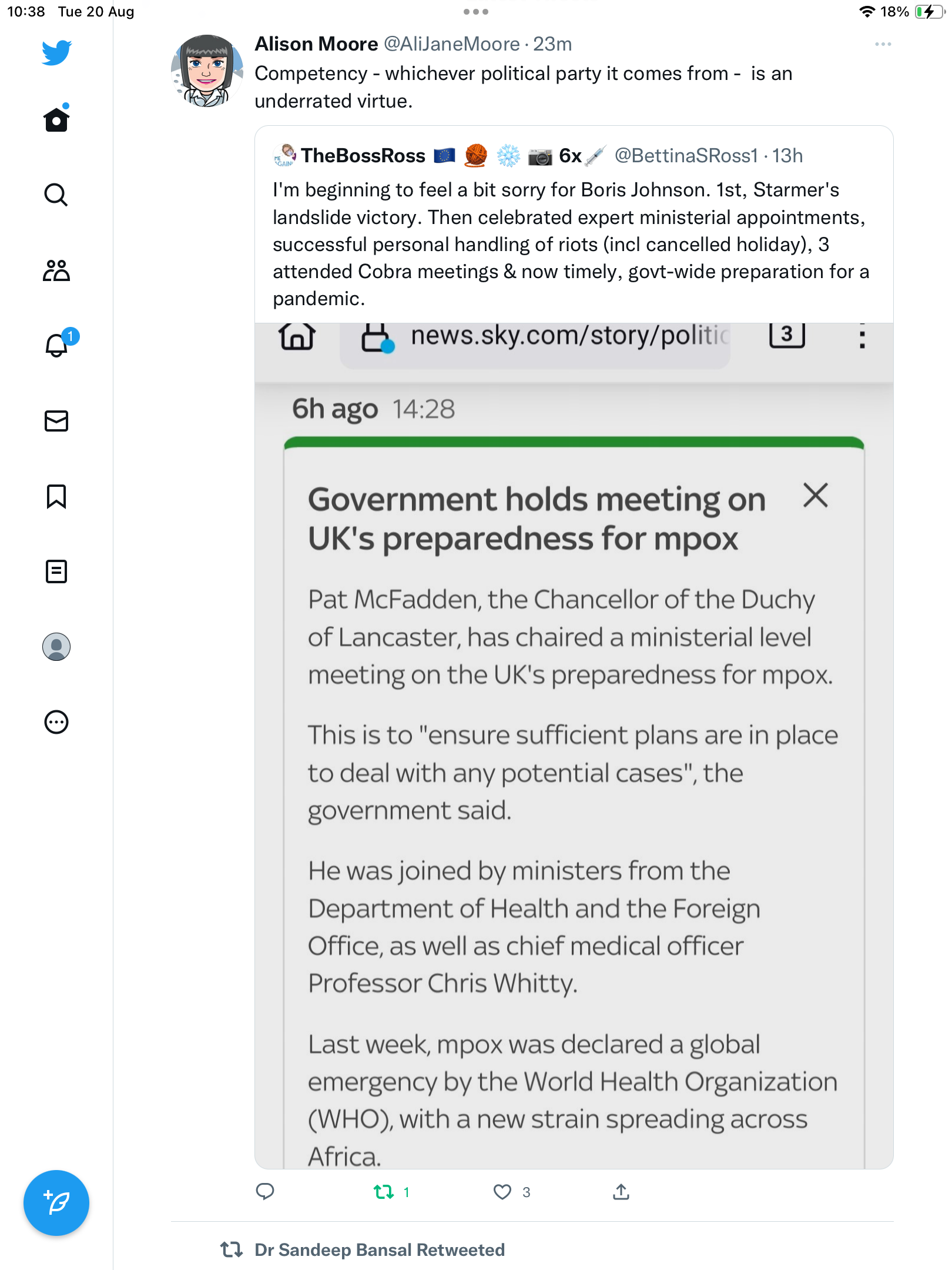The image size is (952, 1270).
Task: Open the Search magnifier icon
Action: click(56, 195)
